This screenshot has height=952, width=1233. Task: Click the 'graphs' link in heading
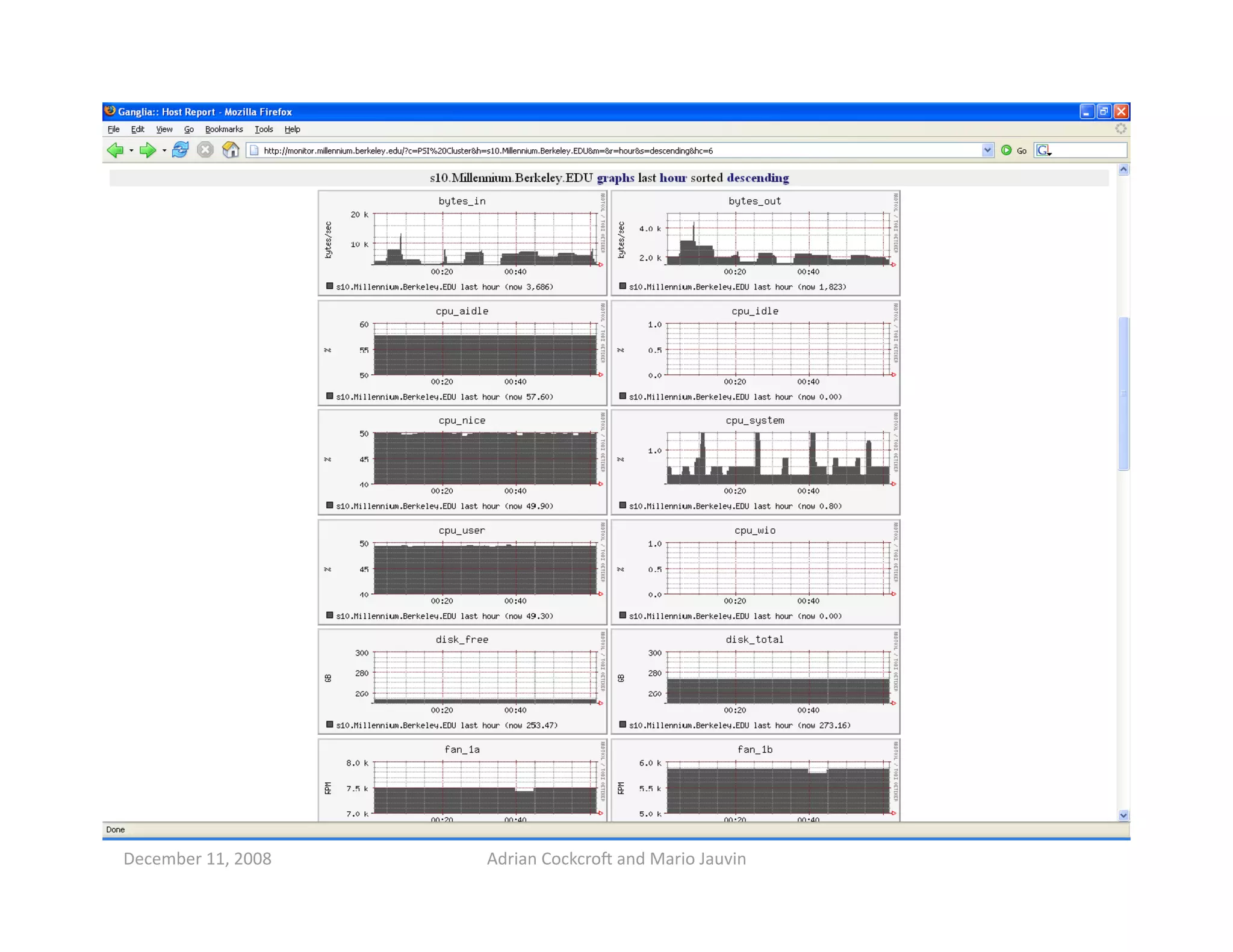(x=615, y=178)
